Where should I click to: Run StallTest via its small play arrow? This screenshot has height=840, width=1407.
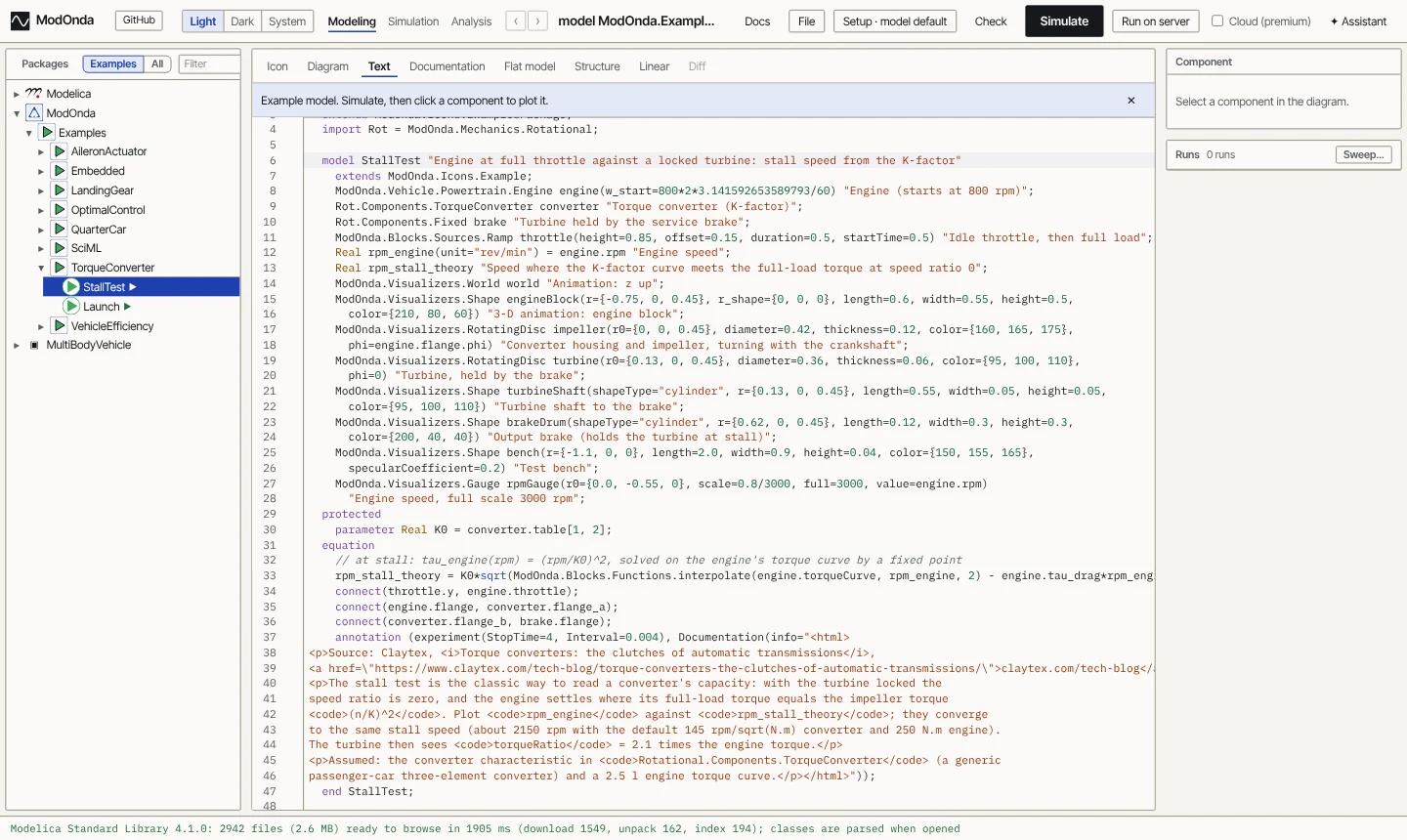click(x=133, y=287)
